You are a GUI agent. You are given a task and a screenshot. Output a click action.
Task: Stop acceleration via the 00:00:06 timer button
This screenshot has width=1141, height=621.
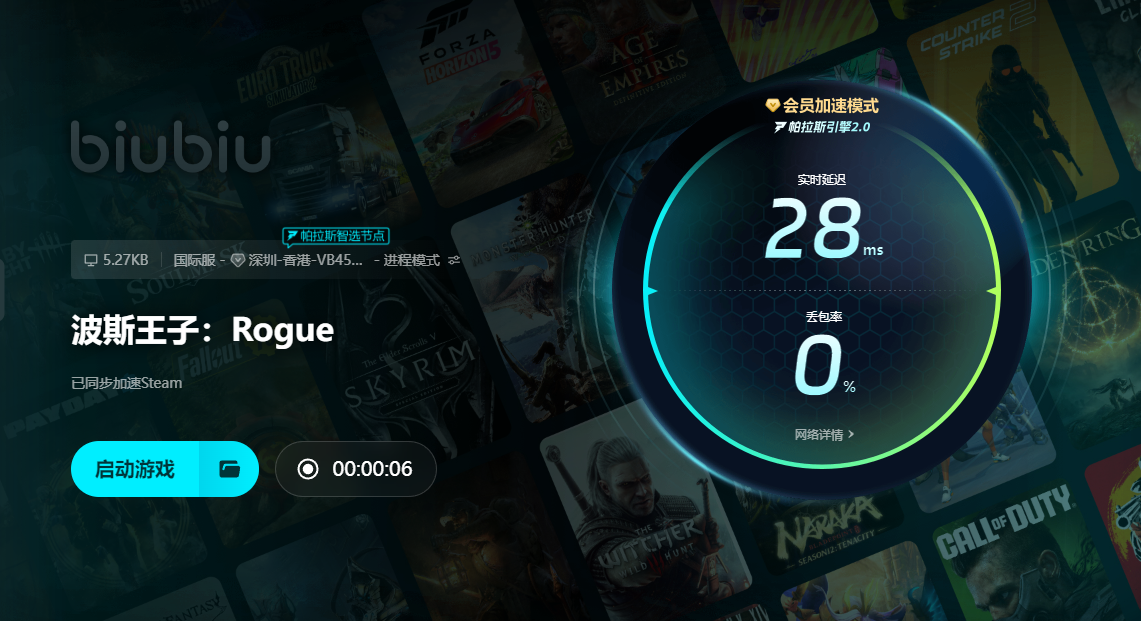tap(356, 469)
